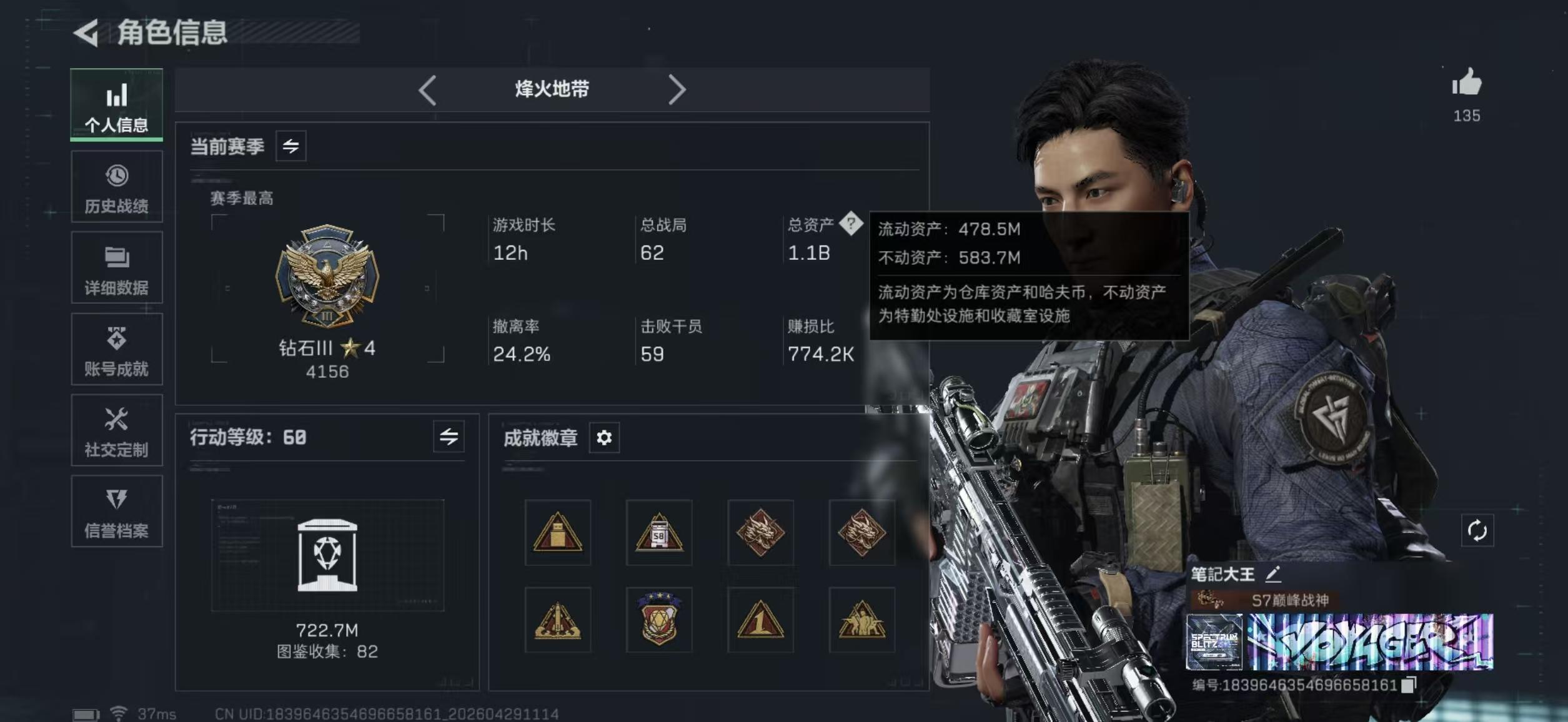Select the 账号成就 sidebar icon
Screen dimensions: 1568x722
(117, 349)
